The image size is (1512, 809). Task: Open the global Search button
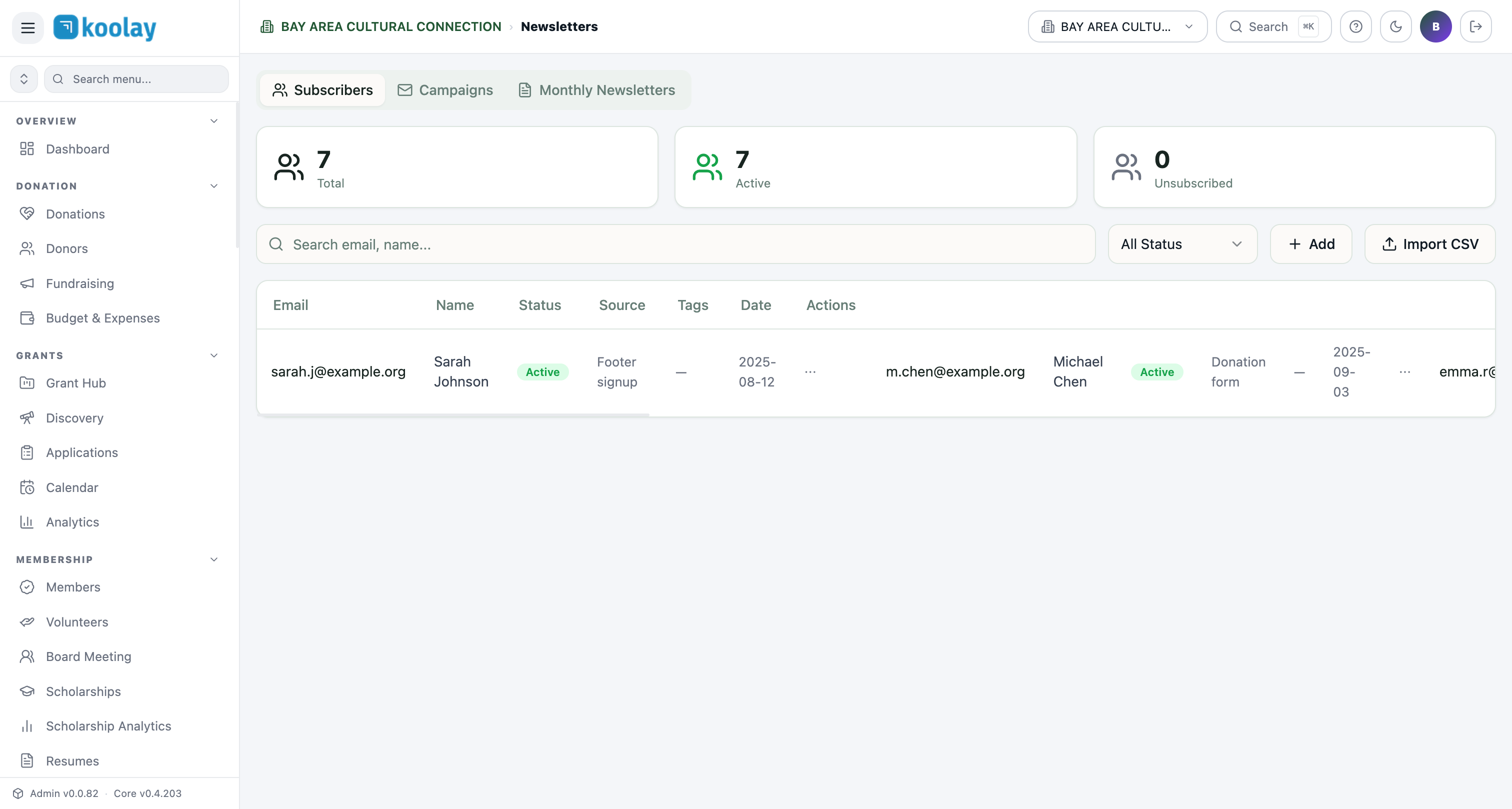(1273, 26)
